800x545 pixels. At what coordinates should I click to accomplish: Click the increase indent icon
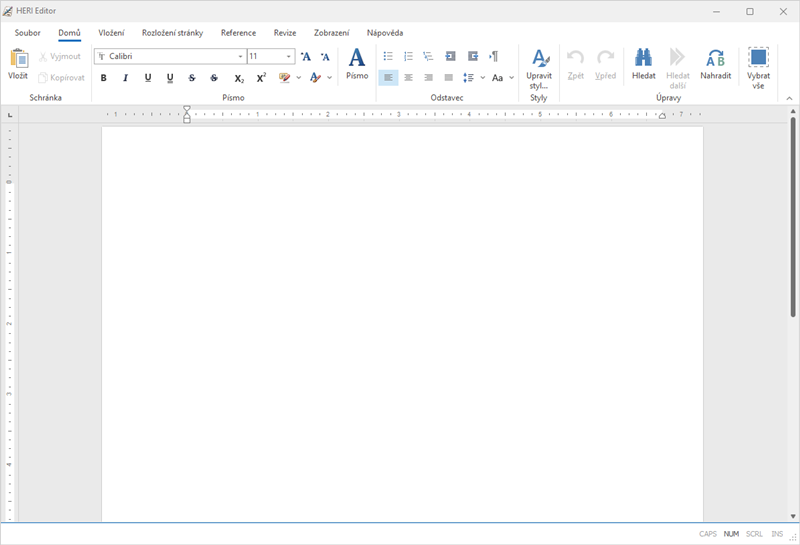tap(473, 56)
